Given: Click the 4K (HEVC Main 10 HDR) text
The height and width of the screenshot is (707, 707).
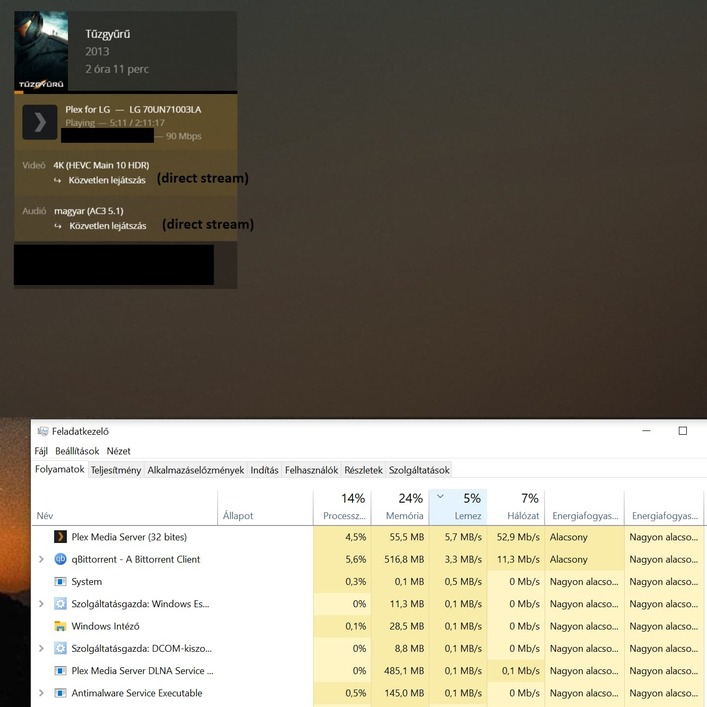Looking at the screenshot, I should 101,165.
